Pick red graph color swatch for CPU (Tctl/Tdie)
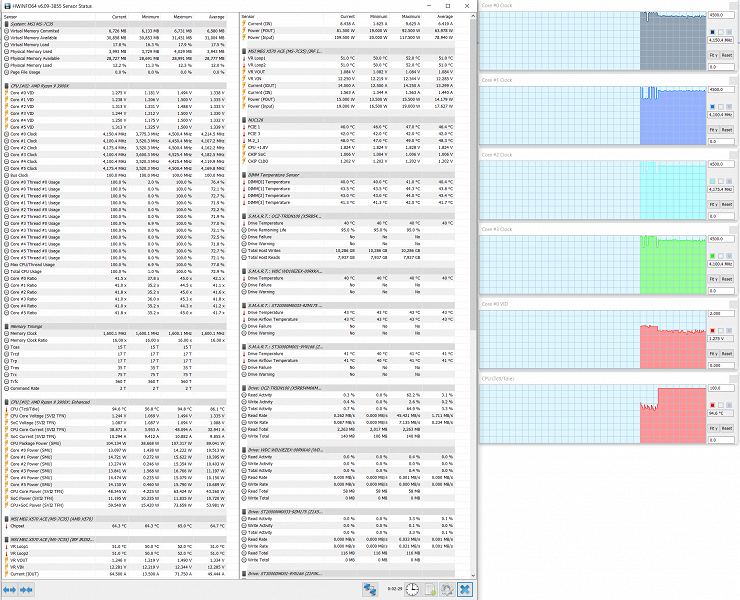The image size is (740, 600). (713, 405)
